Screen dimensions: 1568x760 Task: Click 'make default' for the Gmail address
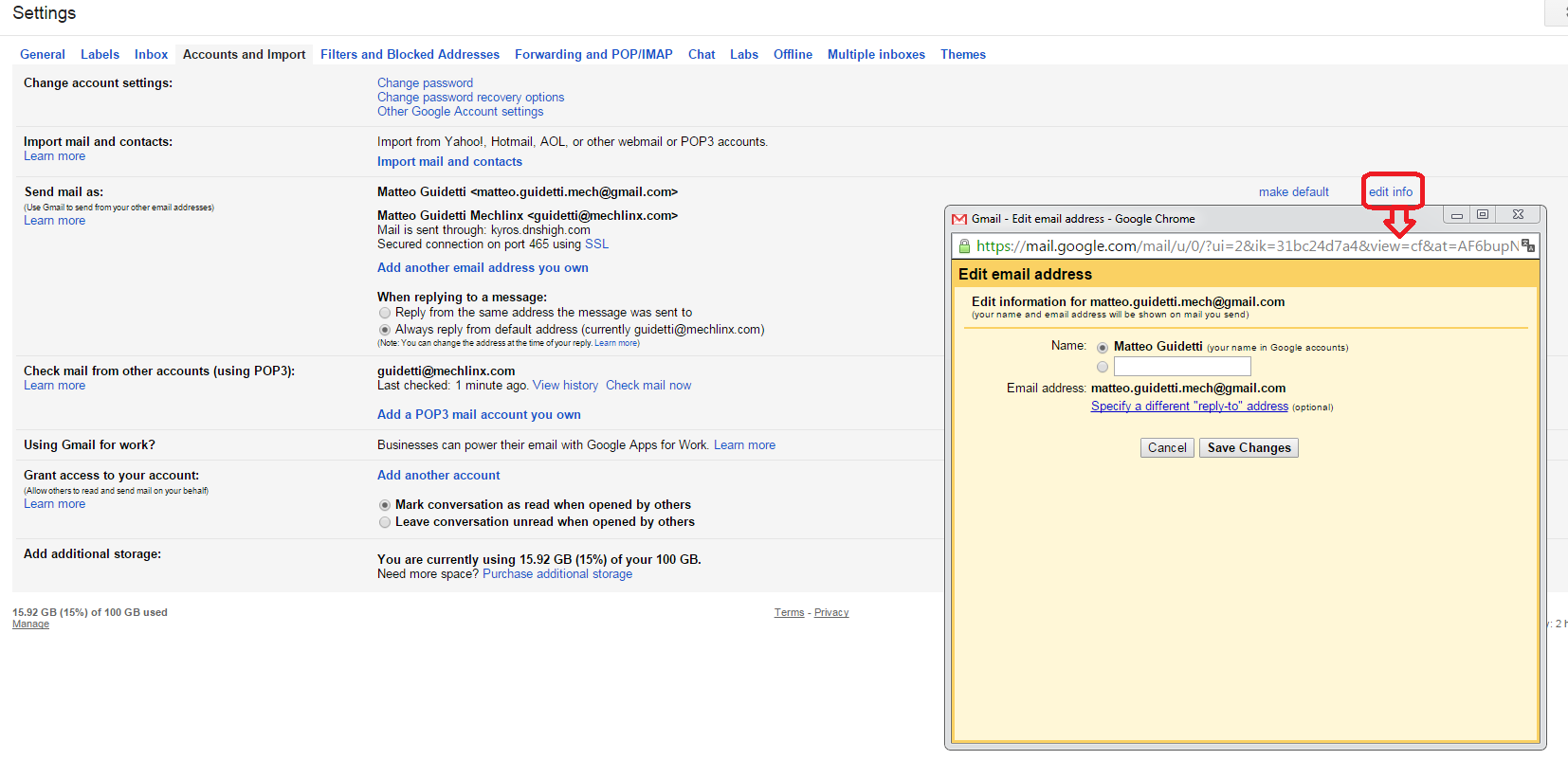(1293, 192)
